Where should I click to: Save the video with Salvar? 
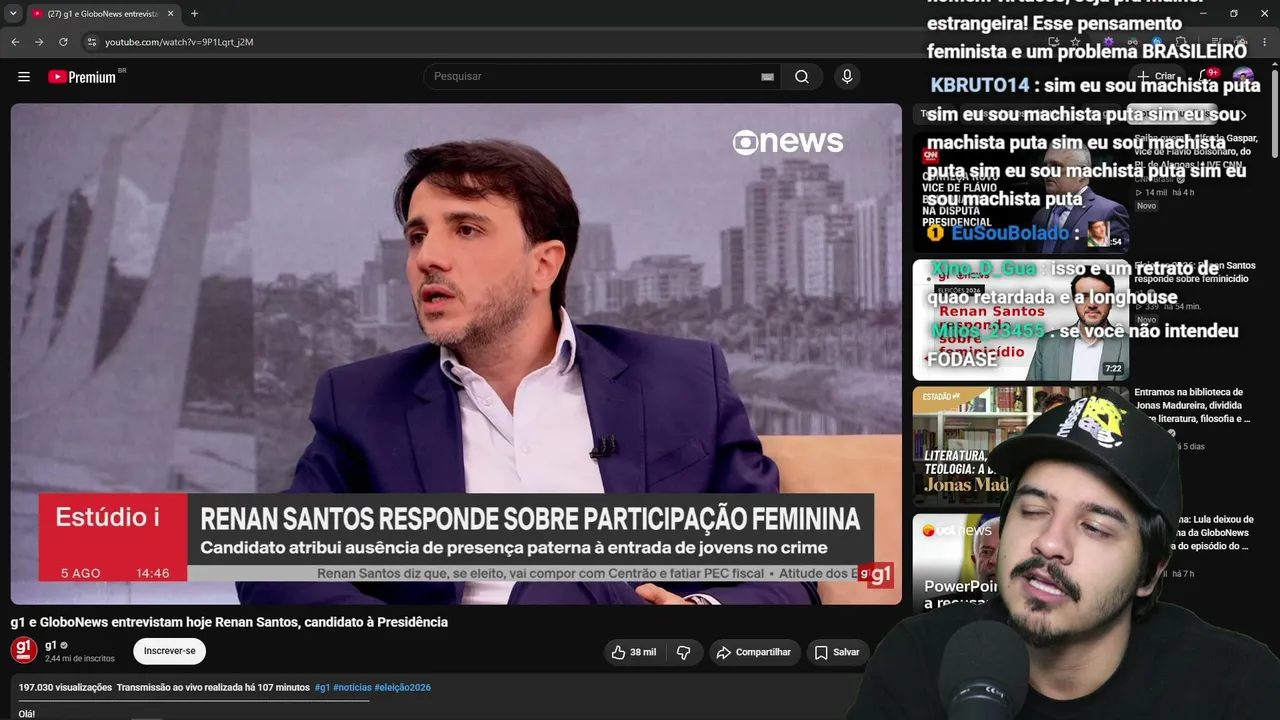(837, 652)
